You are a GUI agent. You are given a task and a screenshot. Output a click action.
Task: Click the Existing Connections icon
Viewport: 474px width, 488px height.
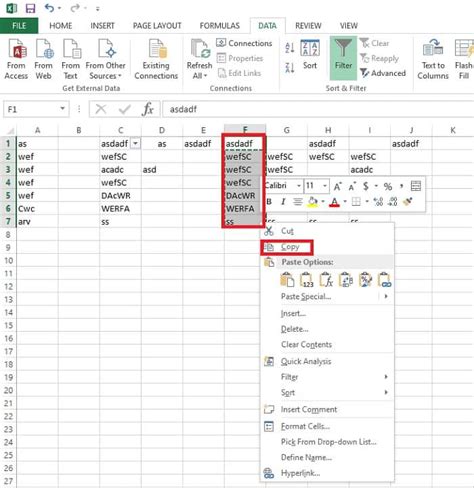tap(156, 58)
